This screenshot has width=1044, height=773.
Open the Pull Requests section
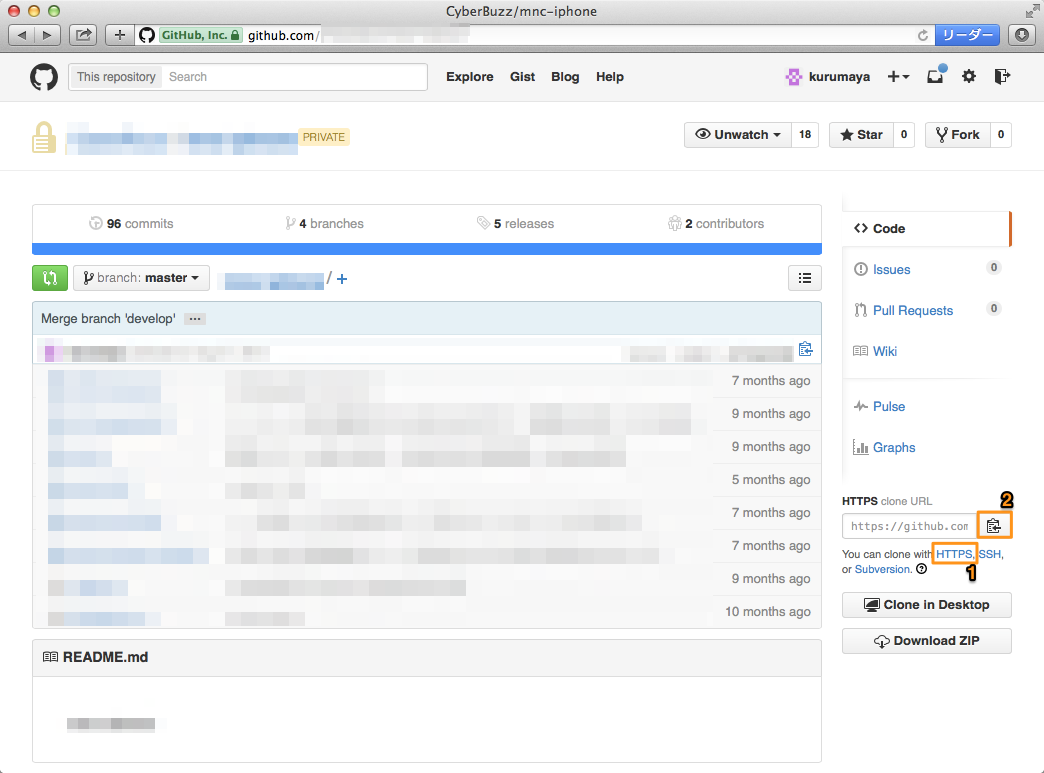[912, 310]
